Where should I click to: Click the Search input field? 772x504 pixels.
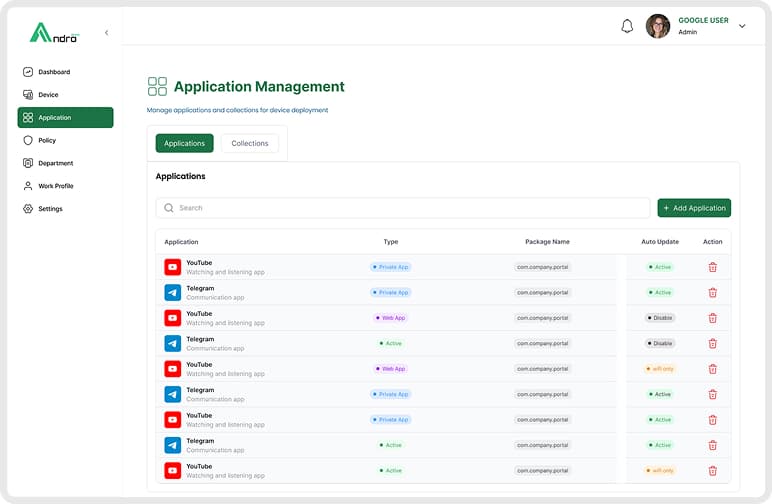tap(410, 208)
